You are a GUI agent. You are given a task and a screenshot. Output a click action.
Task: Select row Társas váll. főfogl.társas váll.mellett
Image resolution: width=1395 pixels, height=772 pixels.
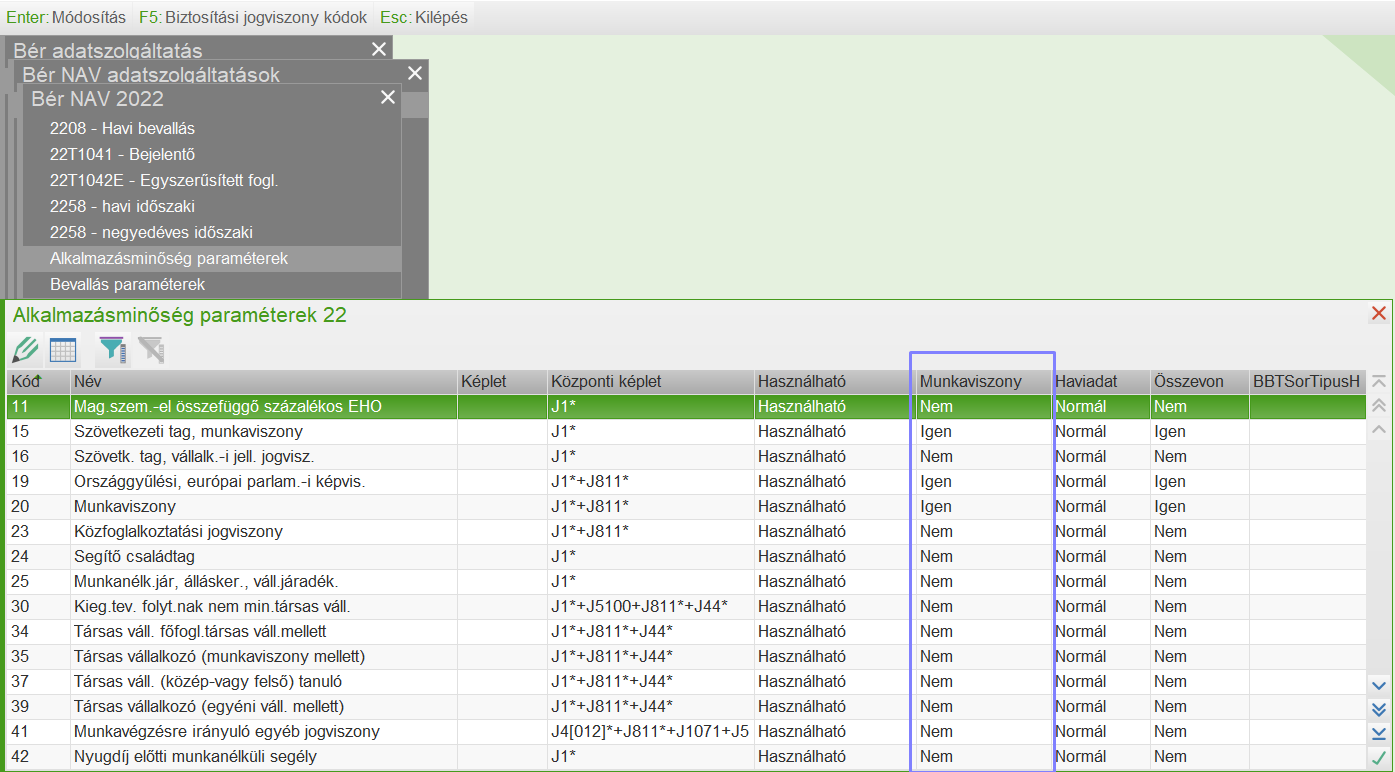686,632
